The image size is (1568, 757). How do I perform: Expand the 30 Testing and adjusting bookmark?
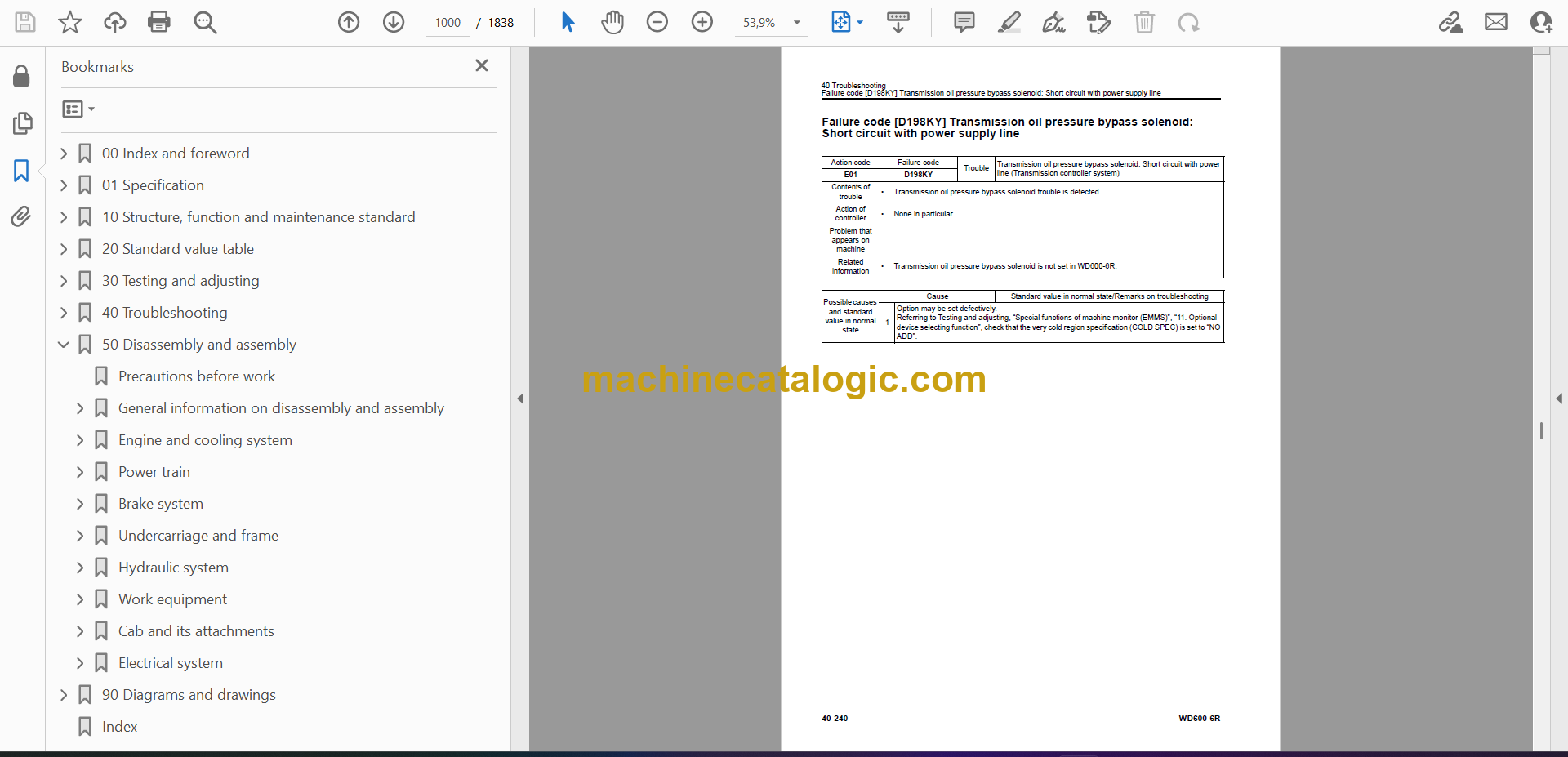[x=64, y=281]
